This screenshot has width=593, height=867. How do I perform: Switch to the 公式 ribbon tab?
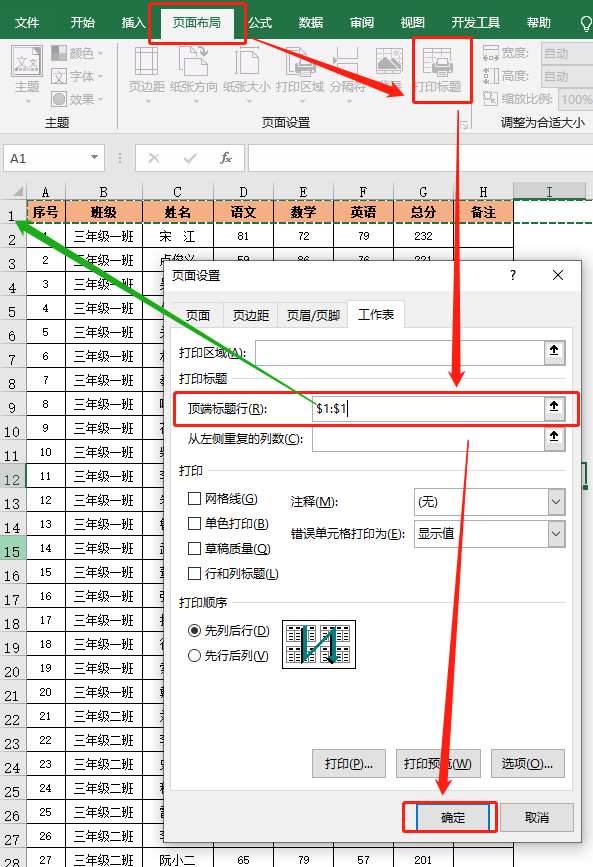pyautogui.click(x=260, y=23)
